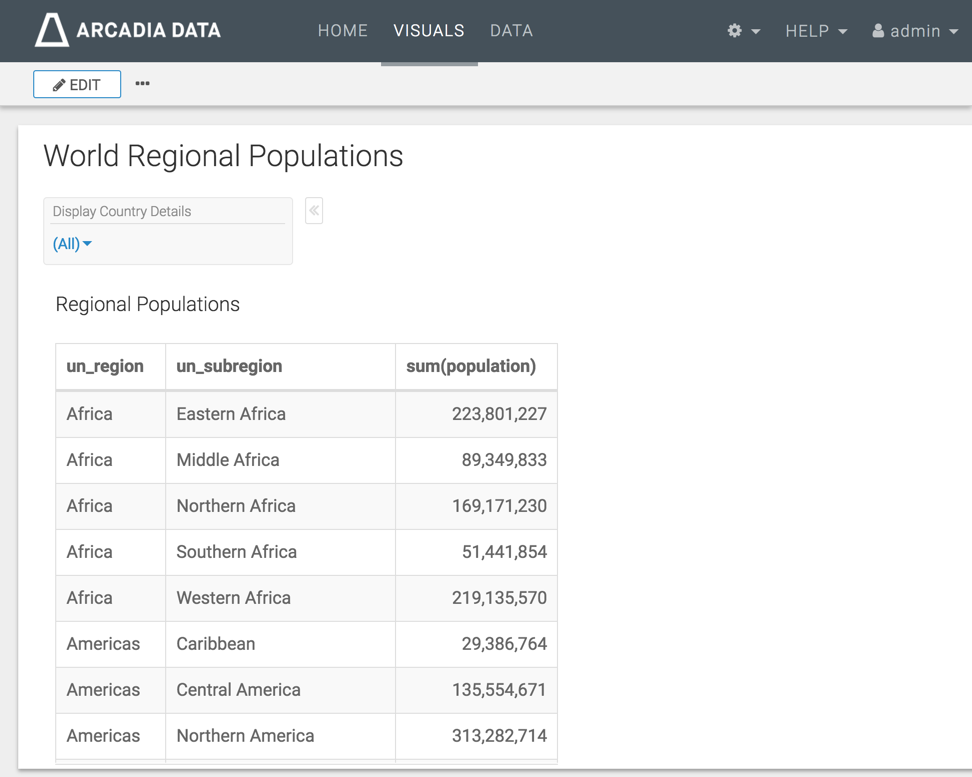Click the Arcadia Data logo icon
Screen dimensions: 972x777
click(52, 30)
